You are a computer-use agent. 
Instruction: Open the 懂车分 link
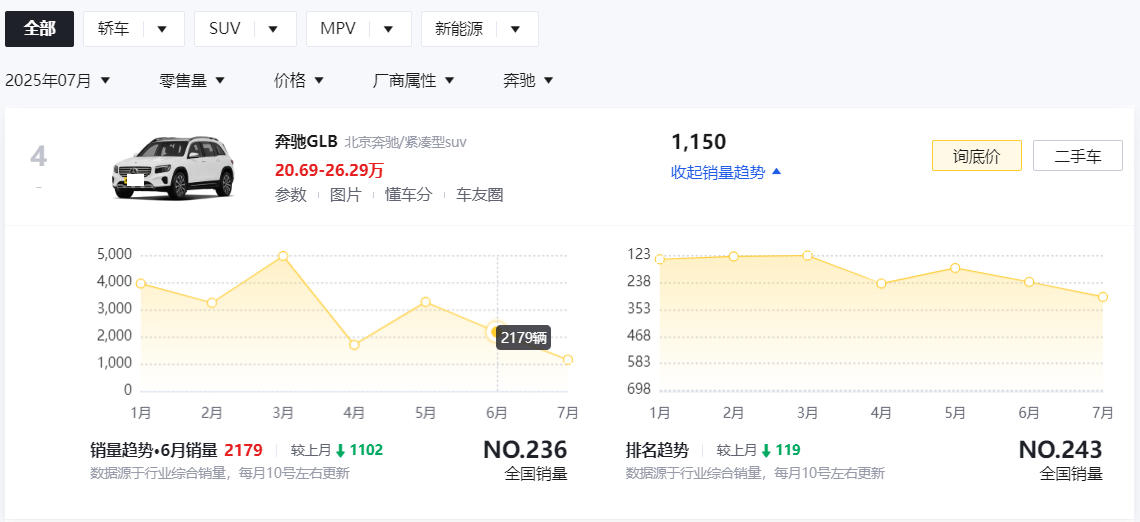(409, 195)
